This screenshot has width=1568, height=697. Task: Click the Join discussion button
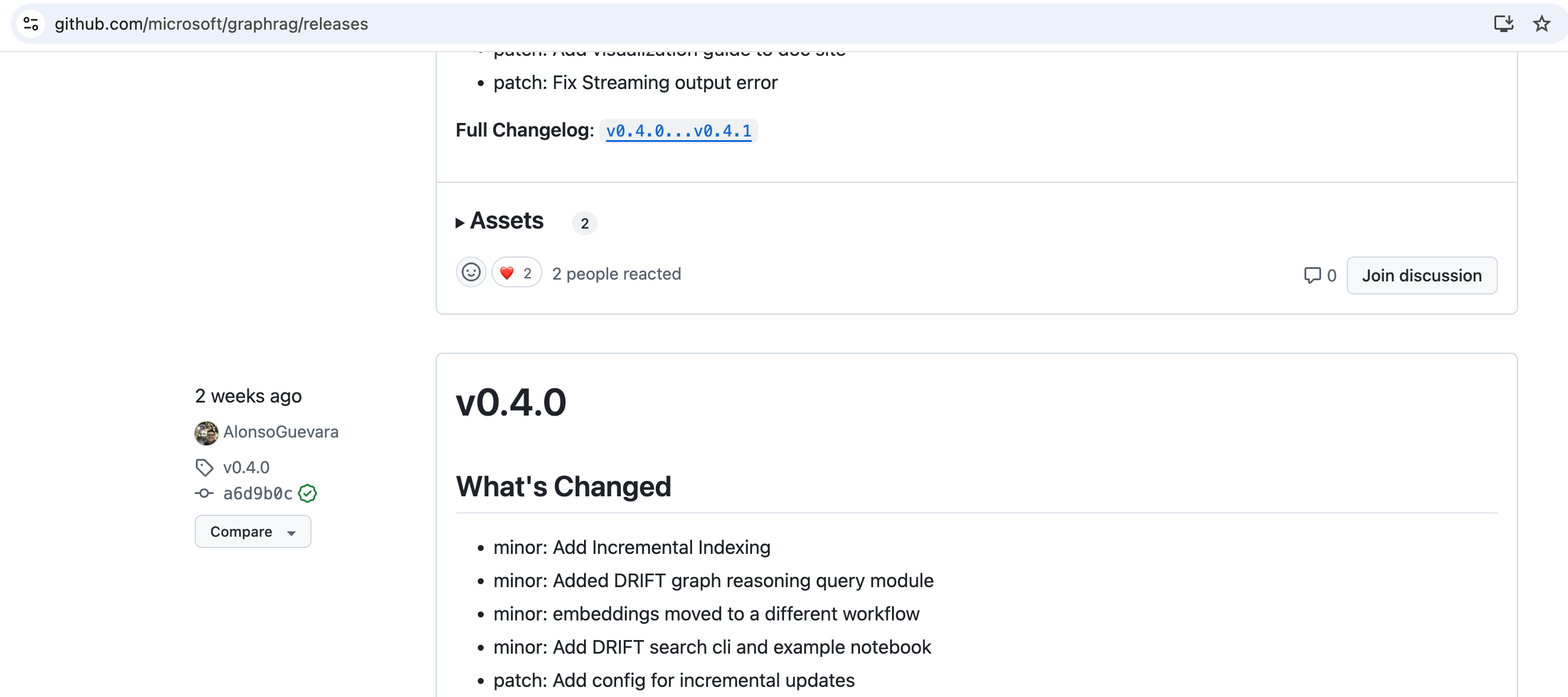click(1422, 275)
